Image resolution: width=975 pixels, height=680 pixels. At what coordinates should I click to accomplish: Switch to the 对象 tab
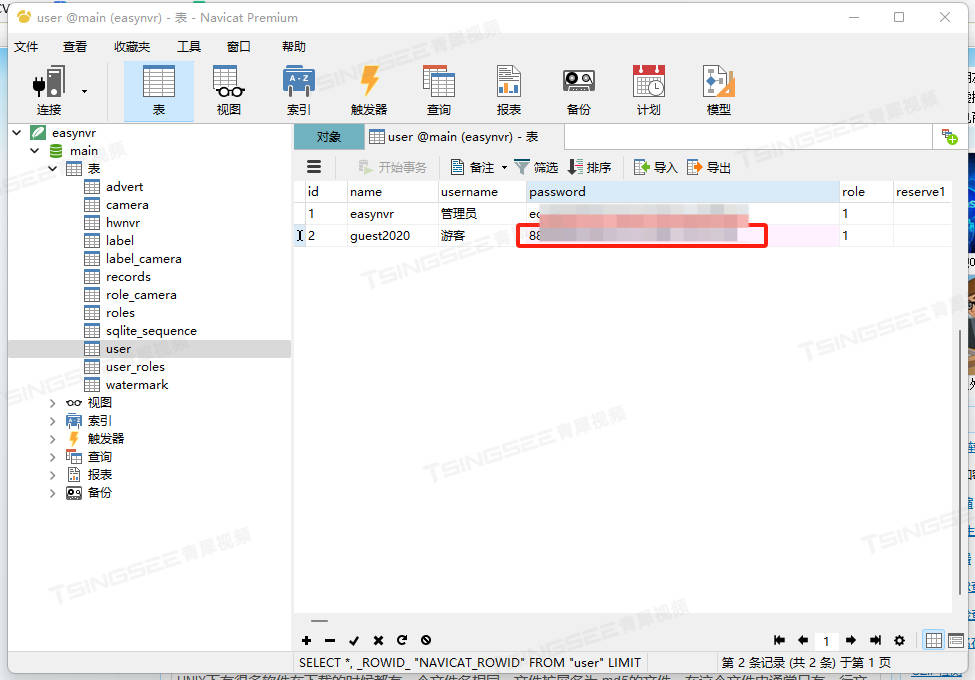click(328, 136)
